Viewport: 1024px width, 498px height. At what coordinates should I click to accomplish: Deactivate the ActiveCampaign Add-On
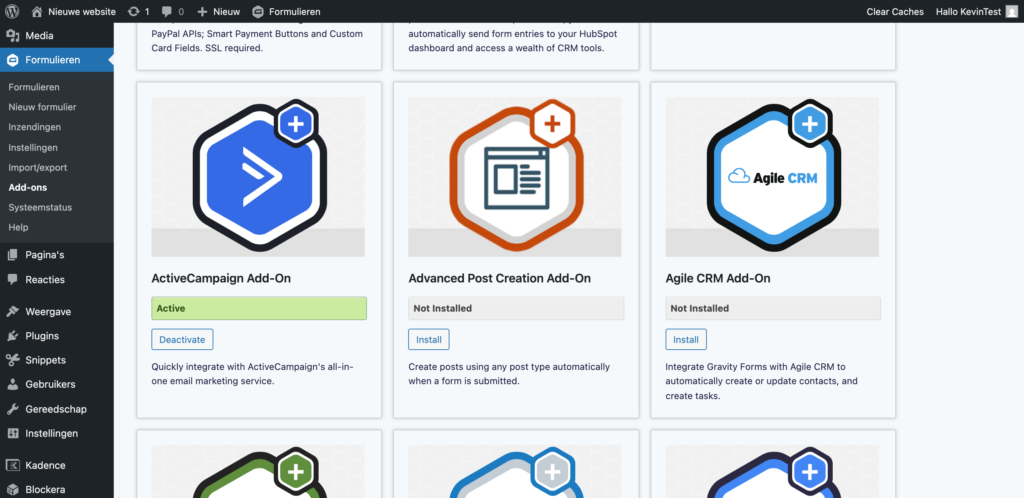182,339
